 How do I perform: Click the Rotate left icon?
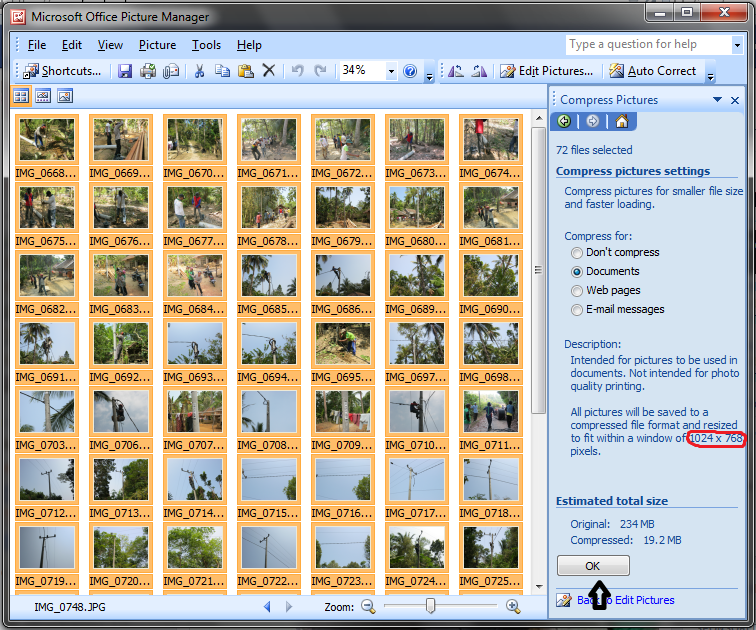[x=456, y=71]
